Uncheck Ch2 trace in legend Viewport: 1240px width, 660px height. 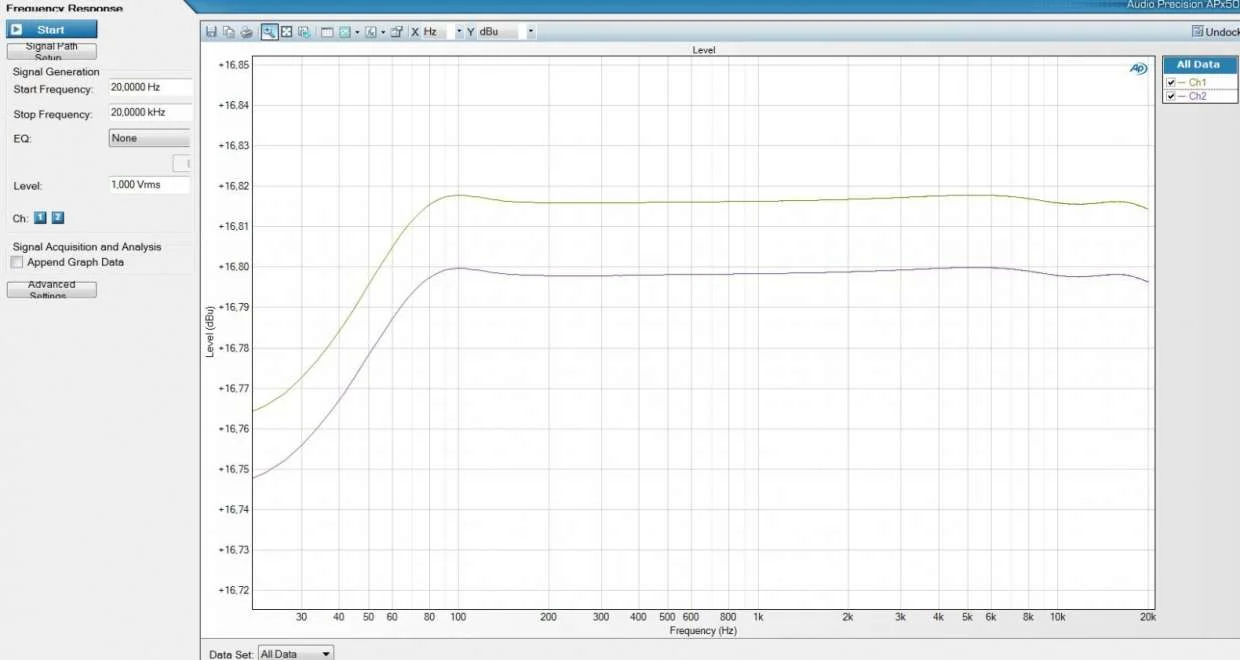pyautogui.click(x=1171, y=96)
